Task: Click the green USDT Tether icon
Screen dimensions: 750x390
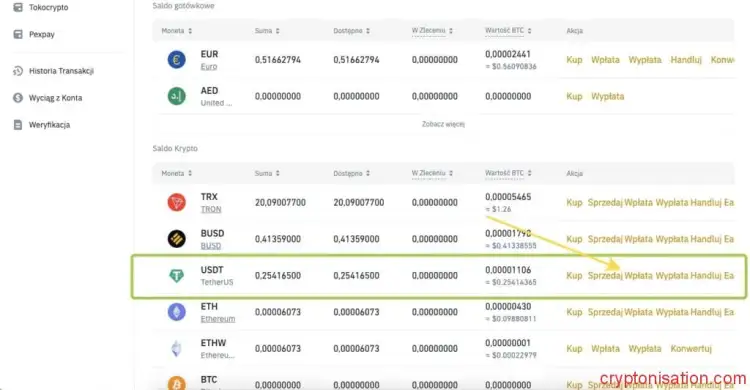Action: click(176, 276)
